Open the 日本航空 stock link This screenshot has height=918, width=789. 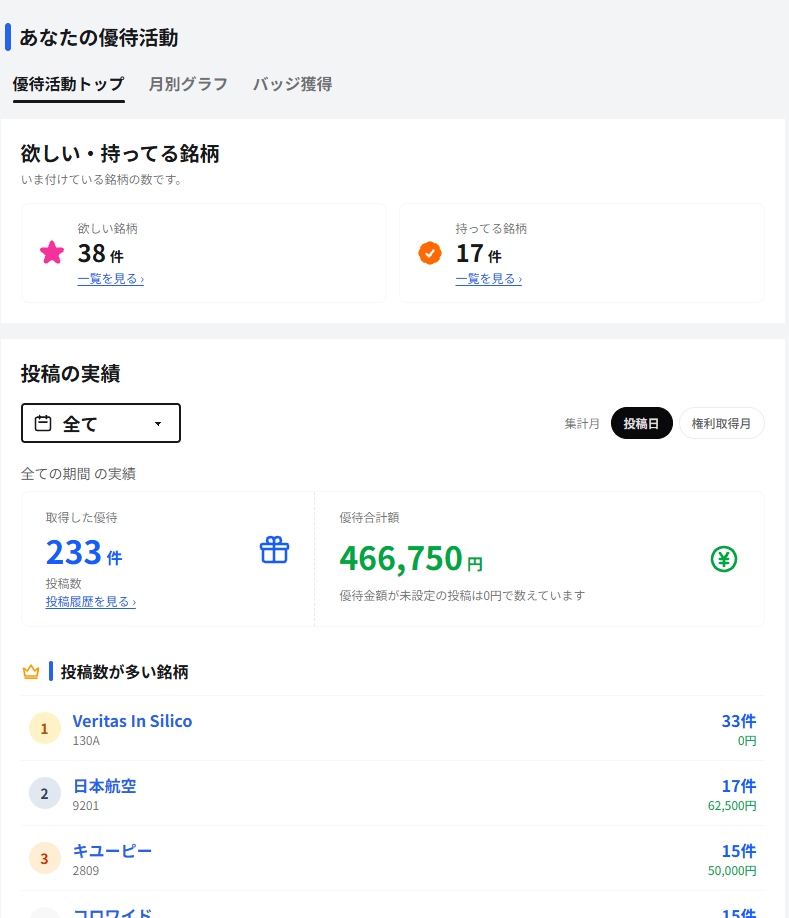[104, 786]
